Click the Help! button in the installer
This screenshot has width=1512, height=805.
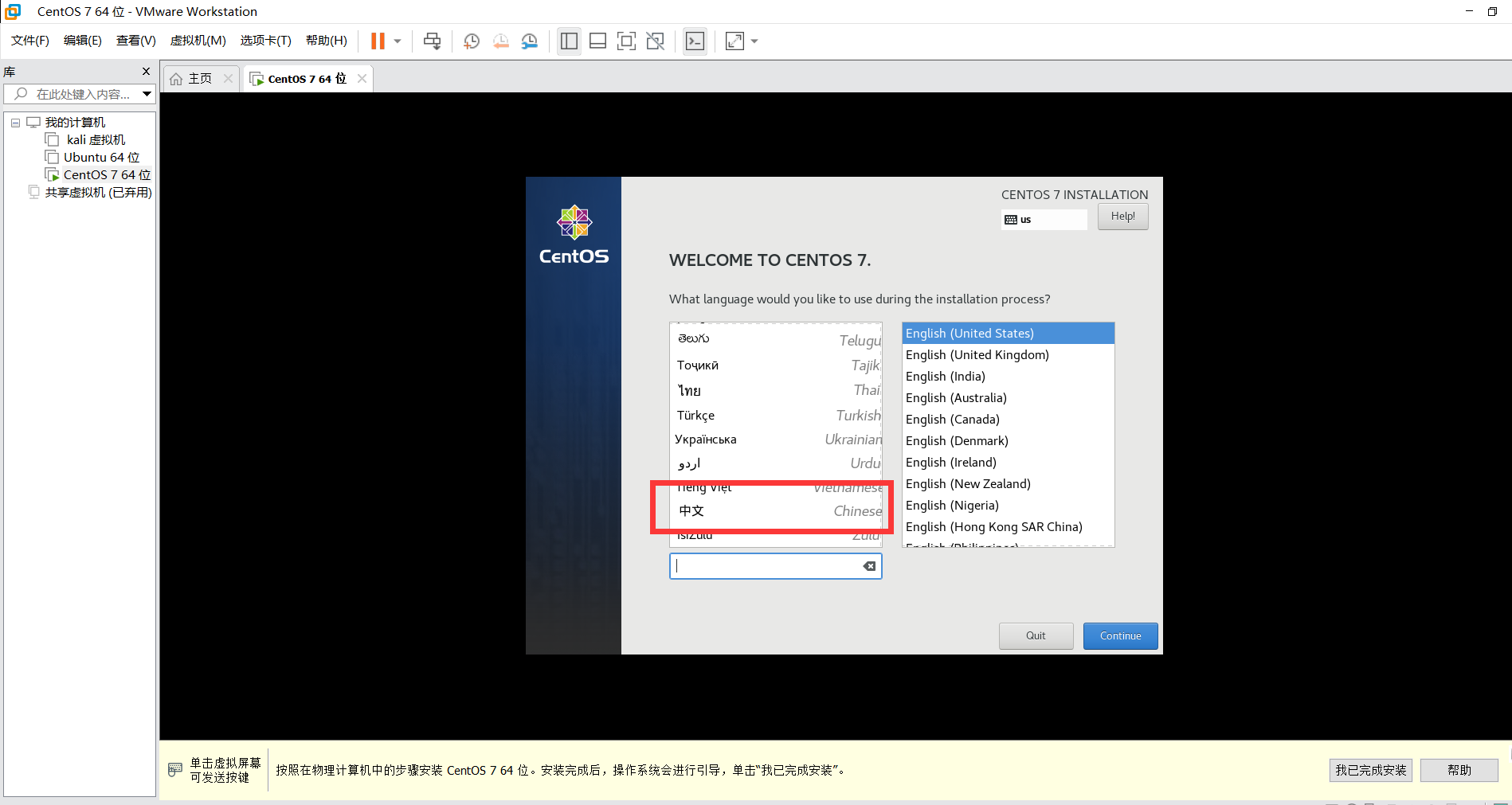1122,217
